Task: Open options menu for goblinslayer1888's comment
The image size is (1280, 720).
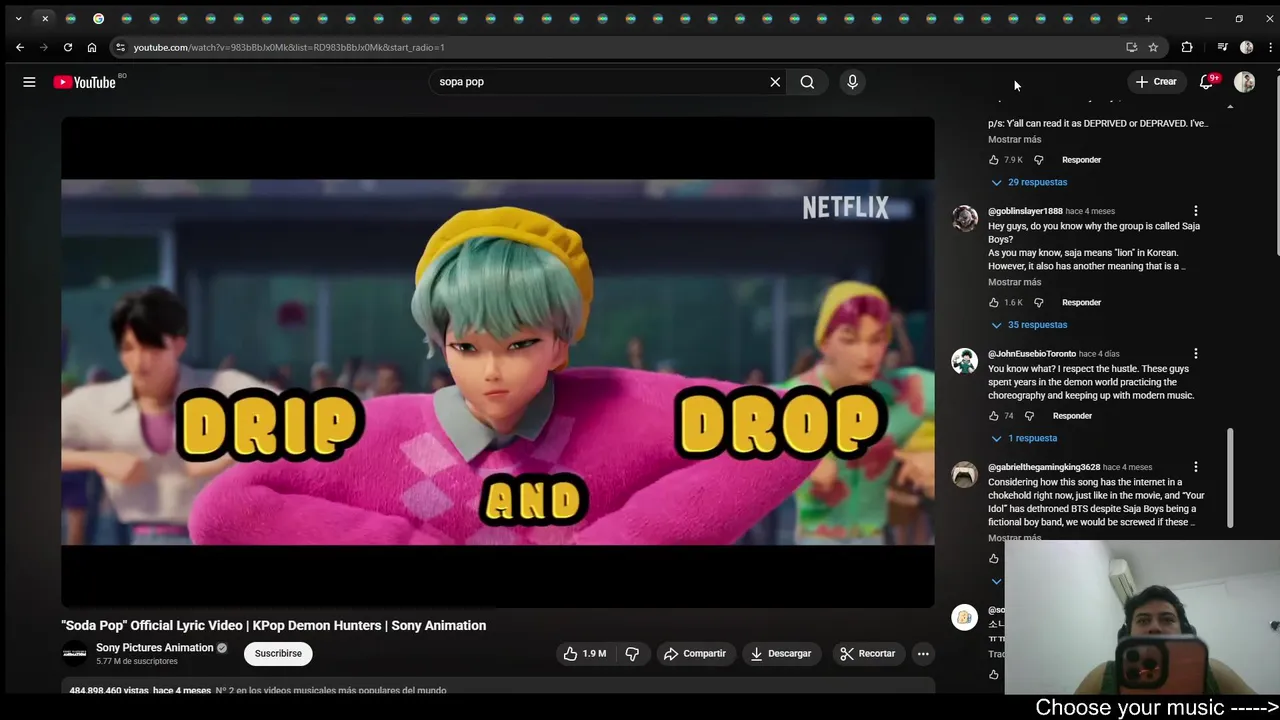Action: tap(1195, 211)
